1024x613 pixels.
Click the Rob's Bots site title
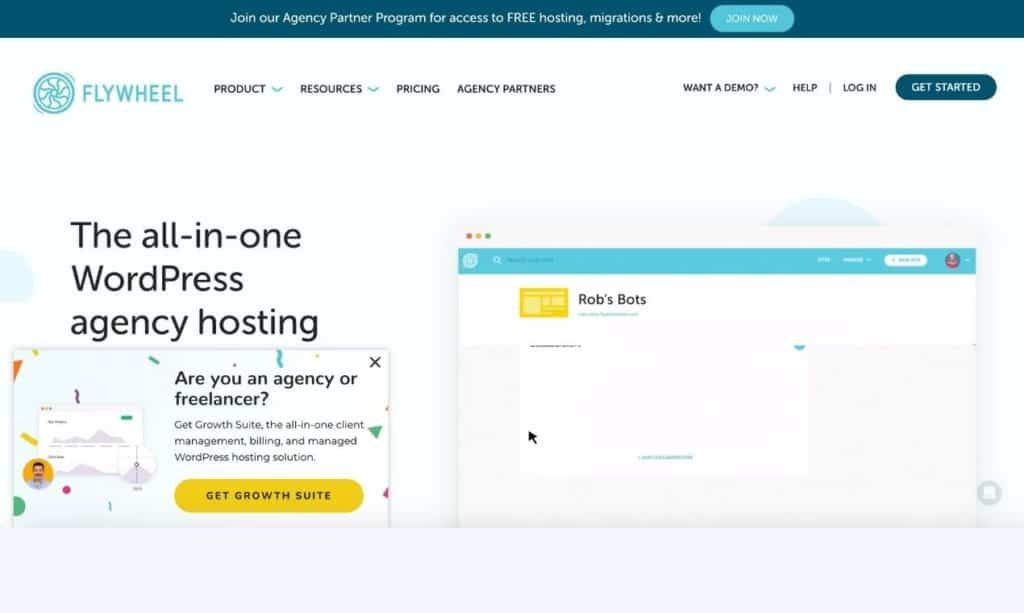[612, 299]
